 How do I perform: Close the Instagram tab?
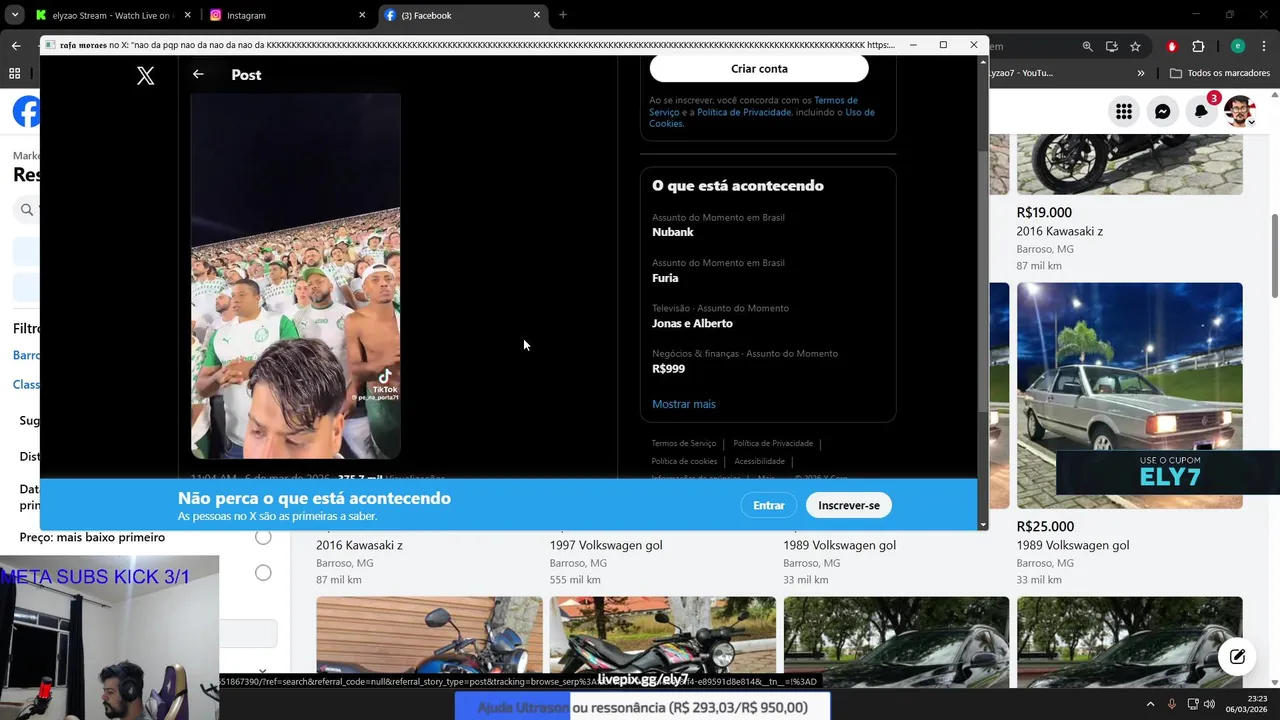click(362, 15)
